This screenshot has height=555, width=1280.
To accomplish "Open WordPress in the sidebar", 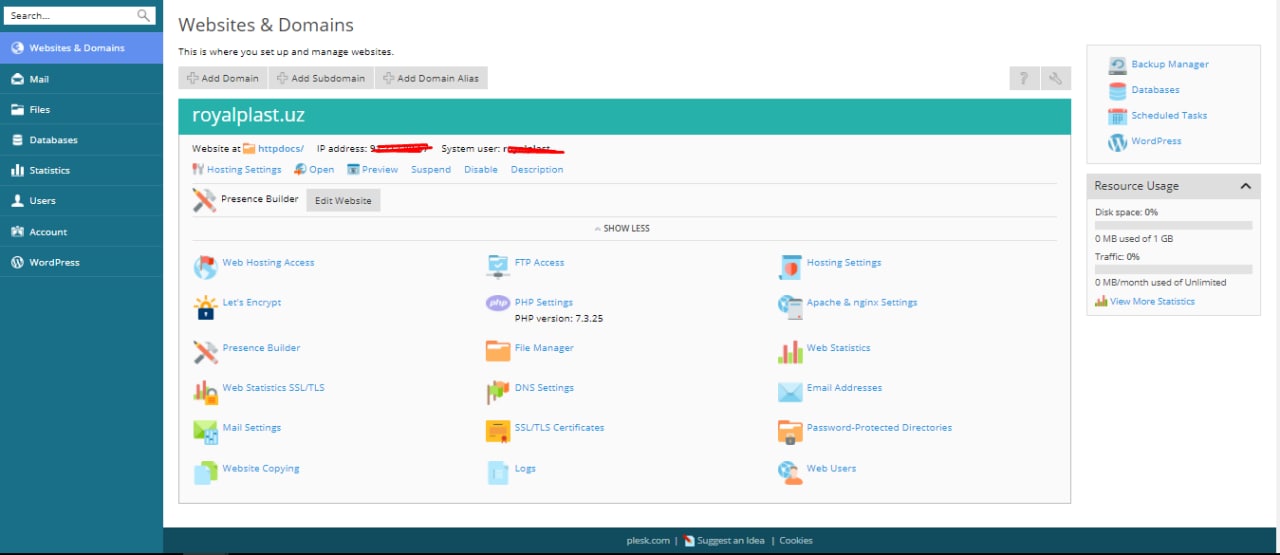I will pyautogui.click(x=81, y=262).
